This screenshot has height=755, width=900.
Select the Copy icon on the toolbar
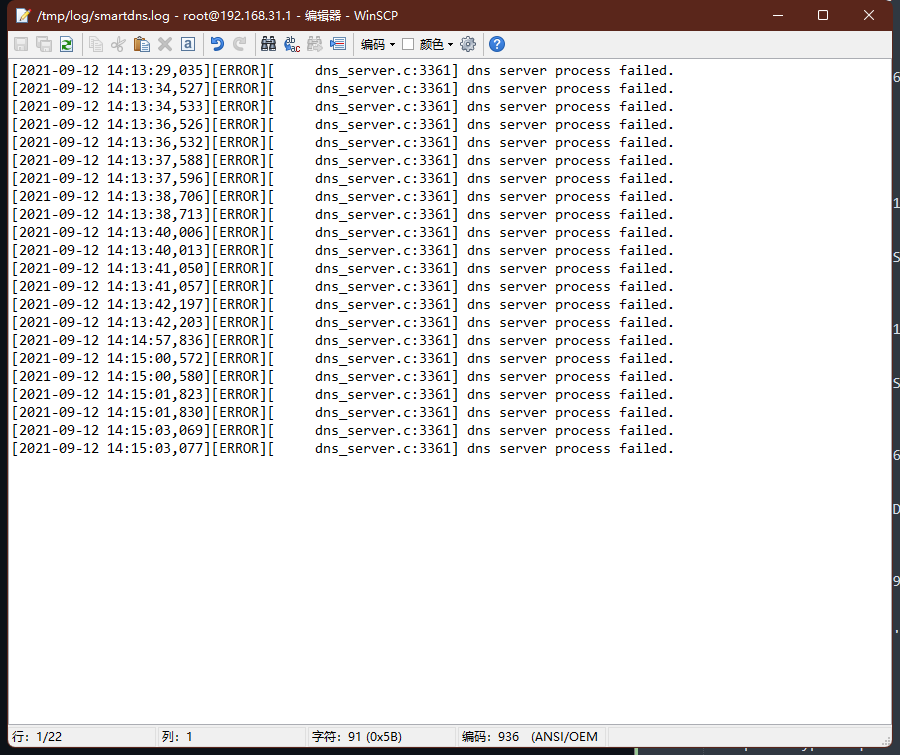(95, 44)
